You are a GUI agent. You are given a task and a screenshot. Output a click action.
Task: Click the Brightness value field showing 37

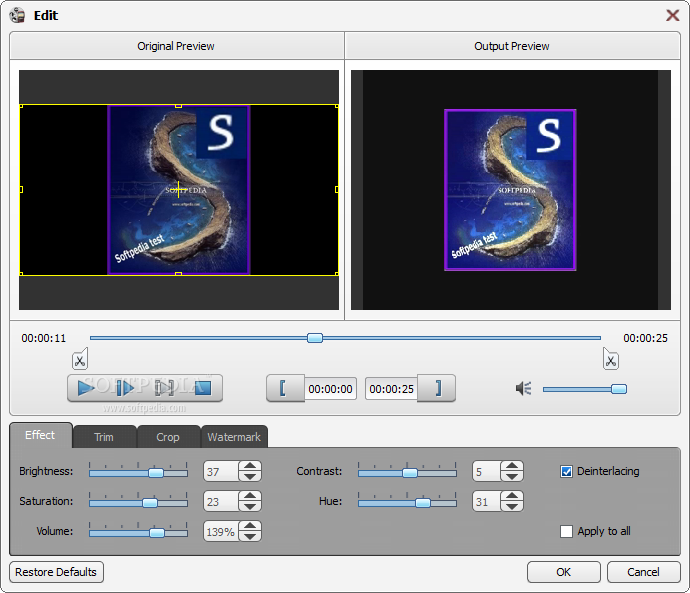coord(221,472)
